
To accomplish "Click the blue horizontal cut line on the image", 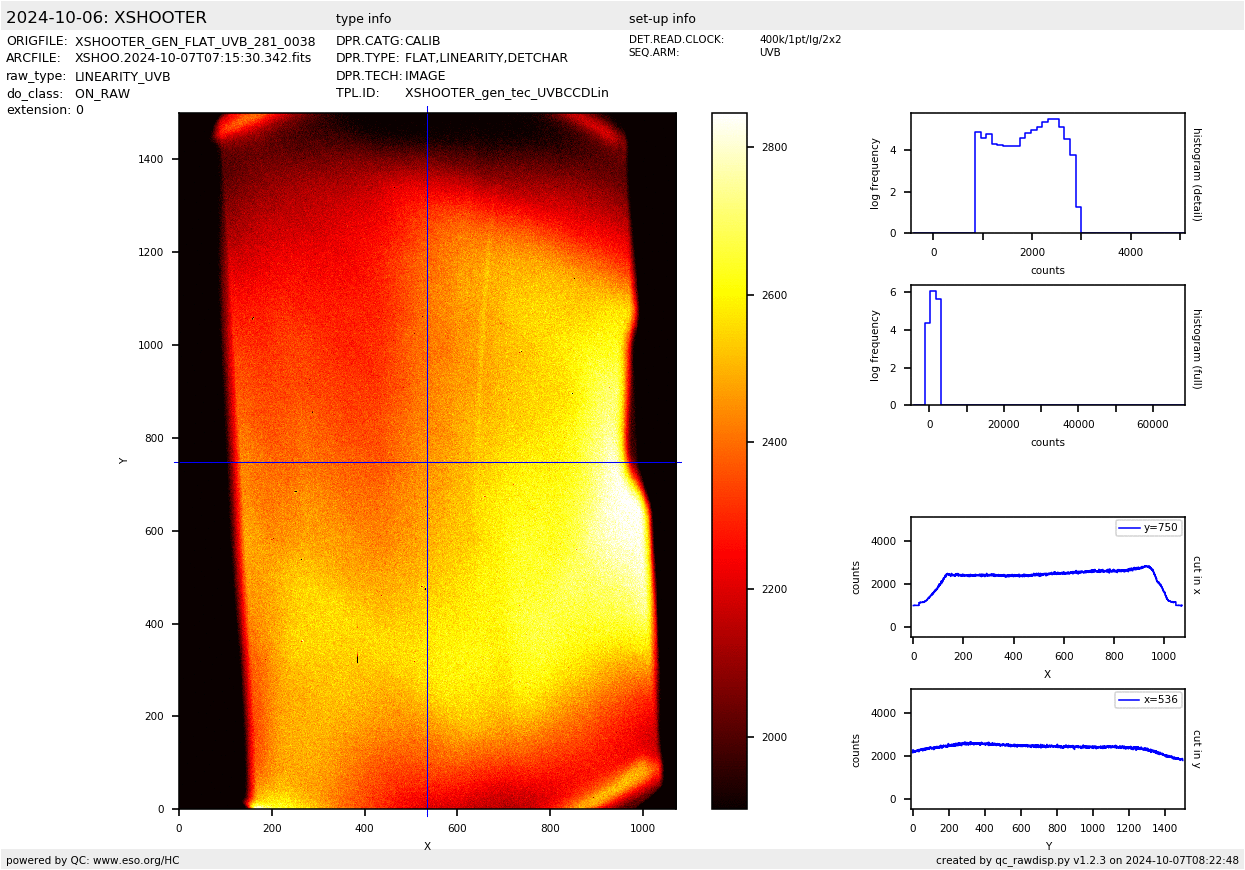I will pyautogui.click(x=300, y=462).
